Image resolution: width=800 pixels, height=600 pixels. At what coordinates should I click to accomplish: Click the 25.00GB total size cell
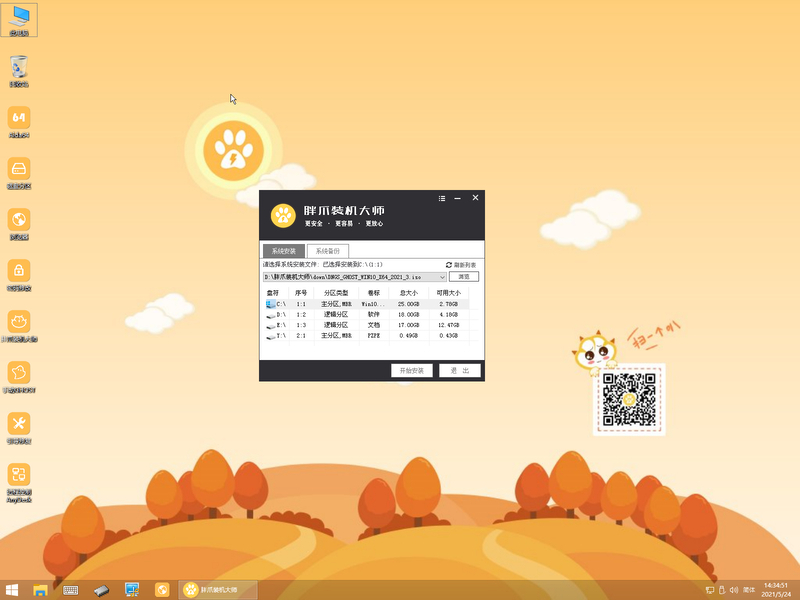point(409,304)
